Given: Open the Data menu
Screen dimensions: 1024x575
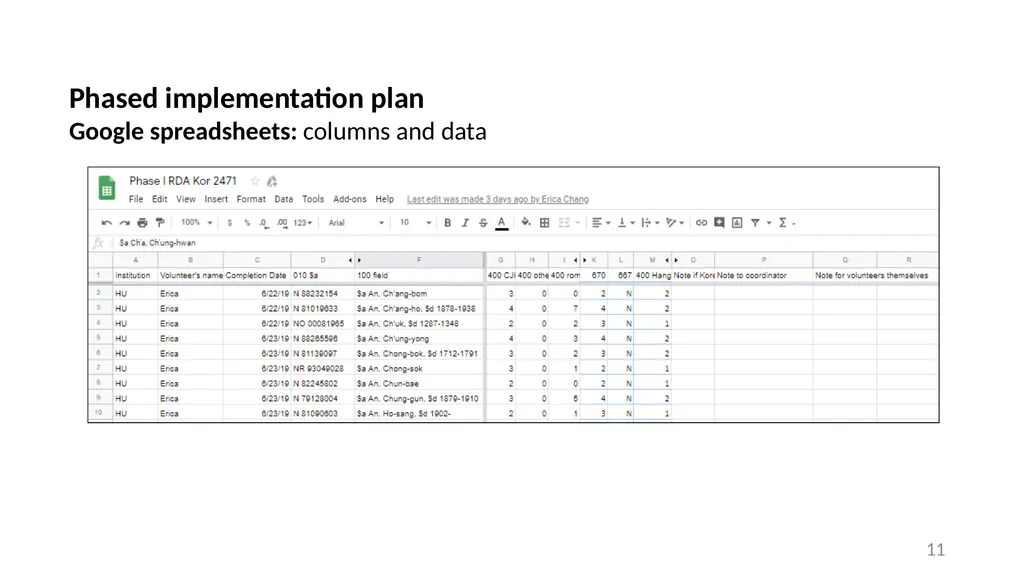Looking at the screenshot, I should (x=283, y=199).
